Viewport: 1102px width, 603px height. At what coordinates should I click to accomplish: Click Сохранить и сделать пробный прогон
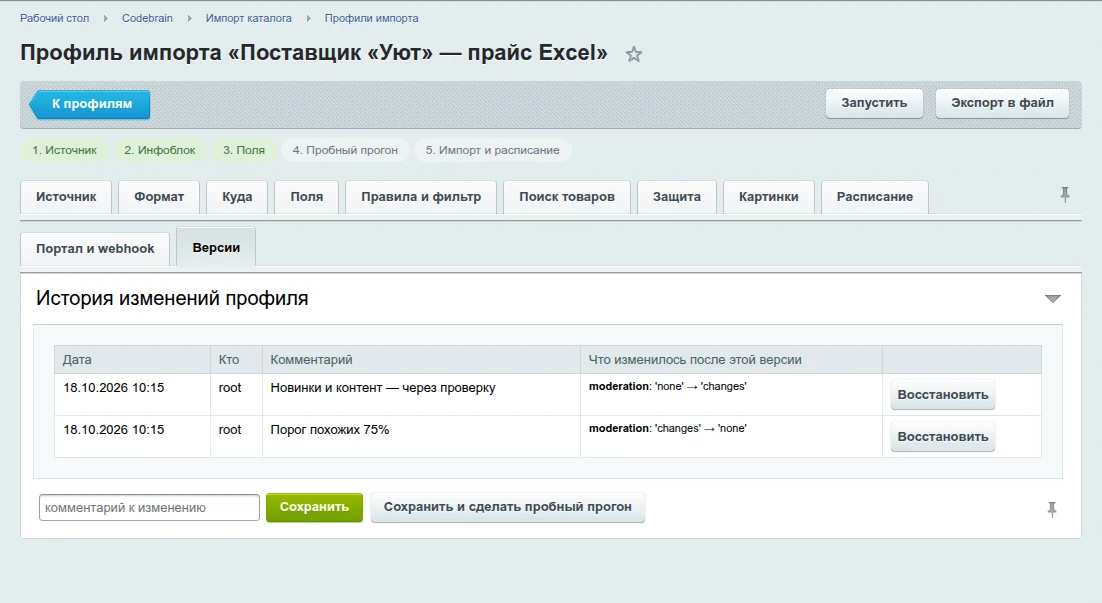(507, 507)
